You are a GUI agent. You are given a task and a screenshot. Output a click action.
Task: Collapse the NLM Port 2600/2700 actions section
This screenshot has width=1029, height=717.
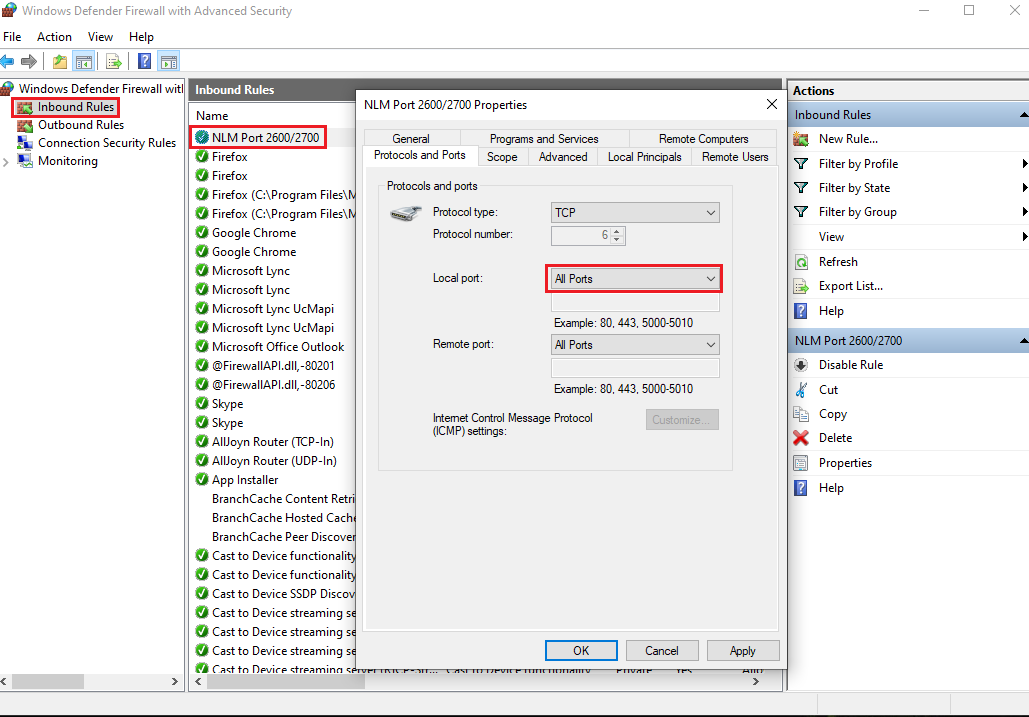click(x=1024, y=341)
